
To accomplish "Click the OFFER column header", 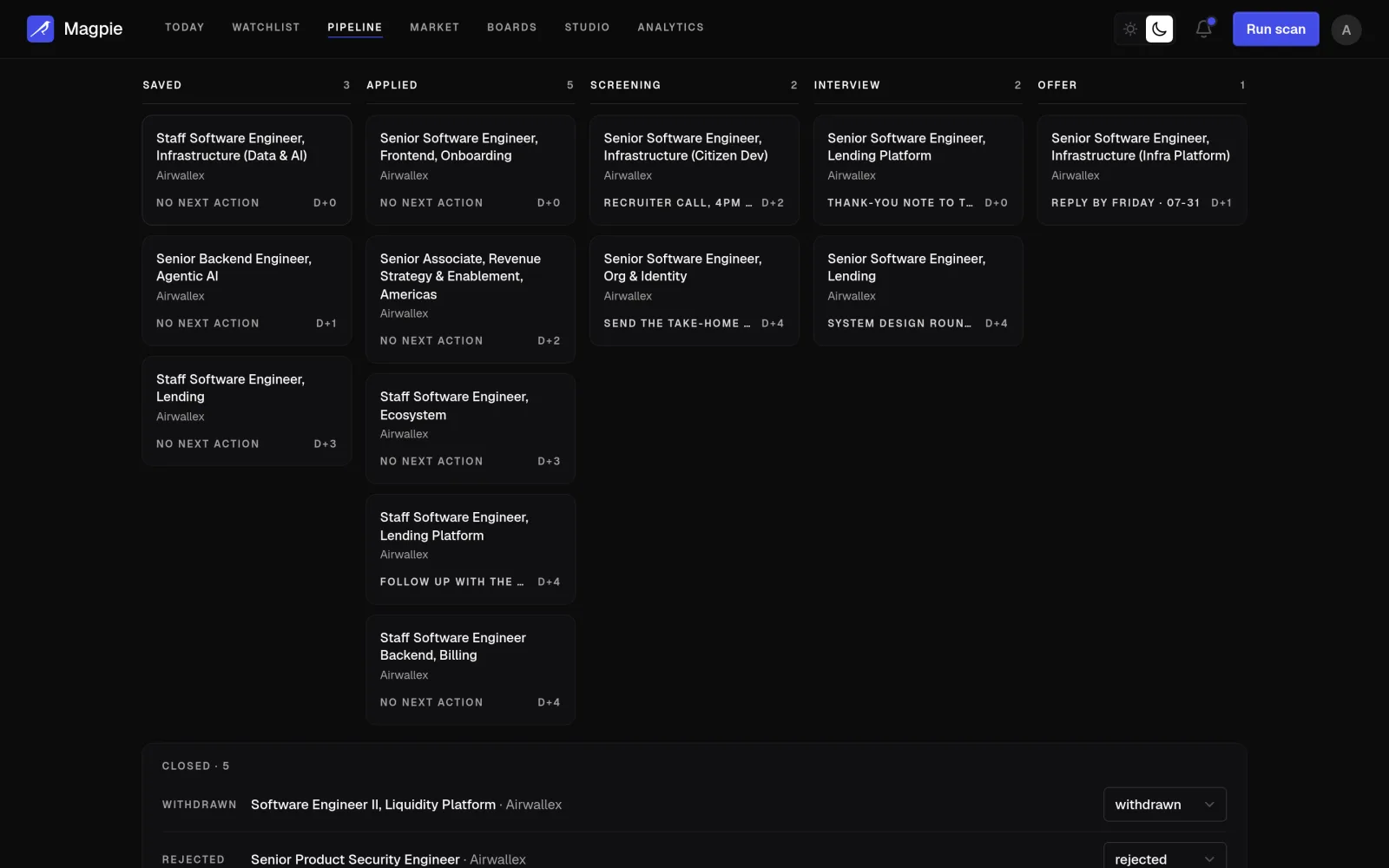I will click(x=1057, y=85).
